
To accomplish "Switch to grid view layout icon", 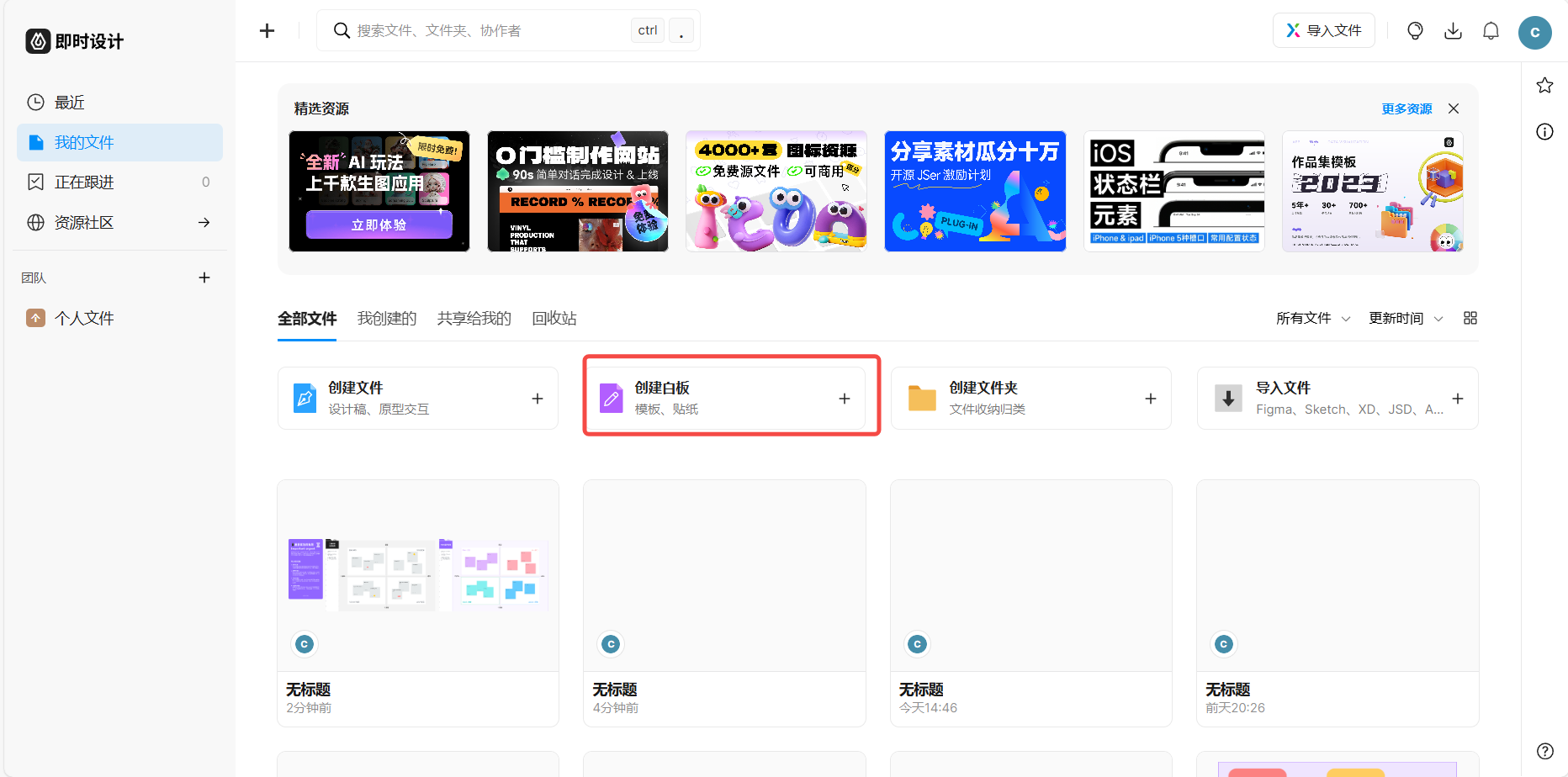I will tap(1470, 318).
